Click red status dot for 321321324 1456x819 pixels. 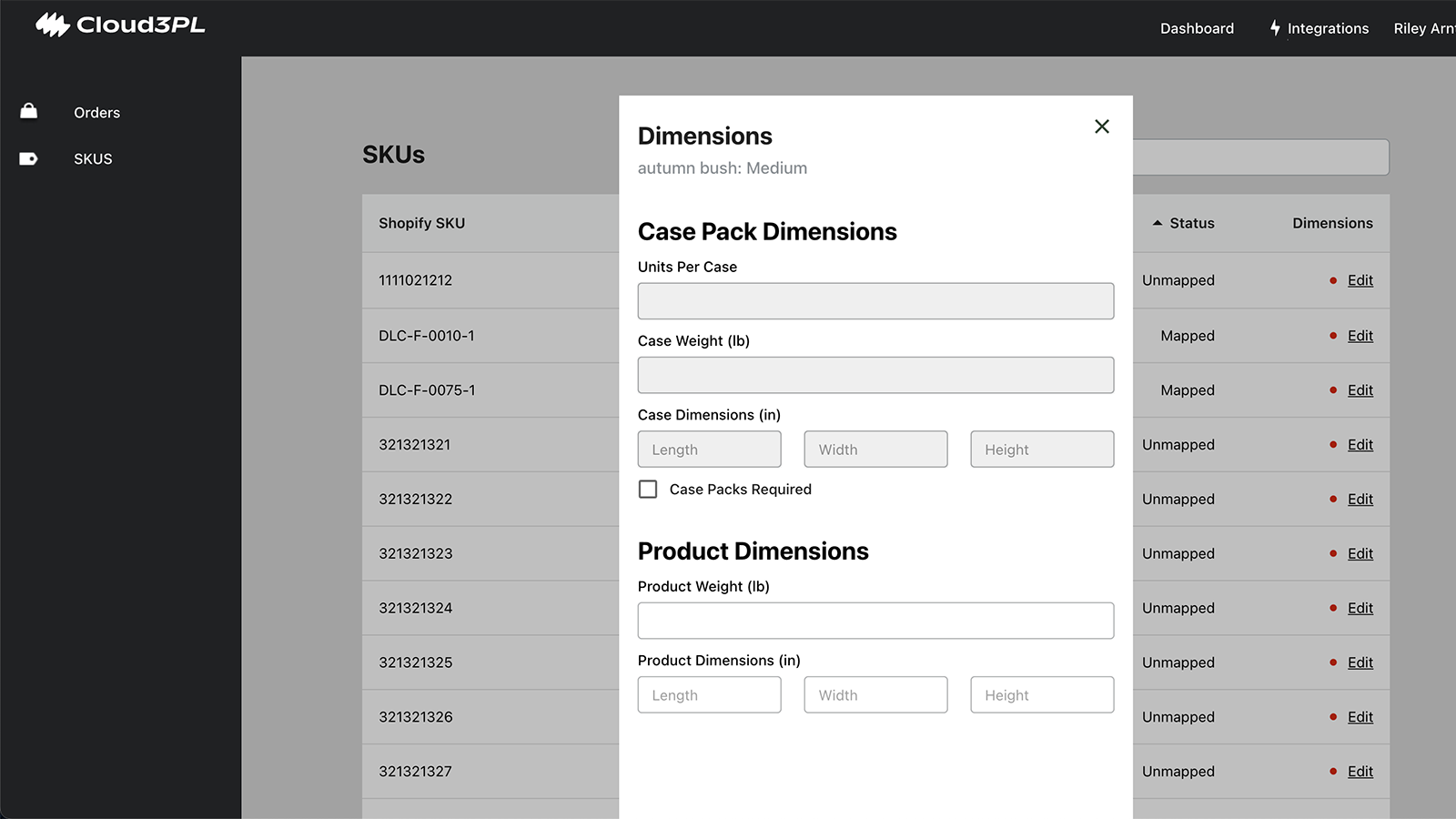(x=1333, y=608)
